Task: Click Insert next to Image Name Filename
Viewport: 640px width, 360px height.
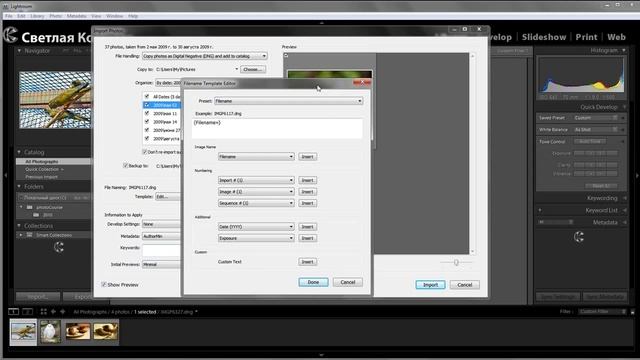Action: 307,157
